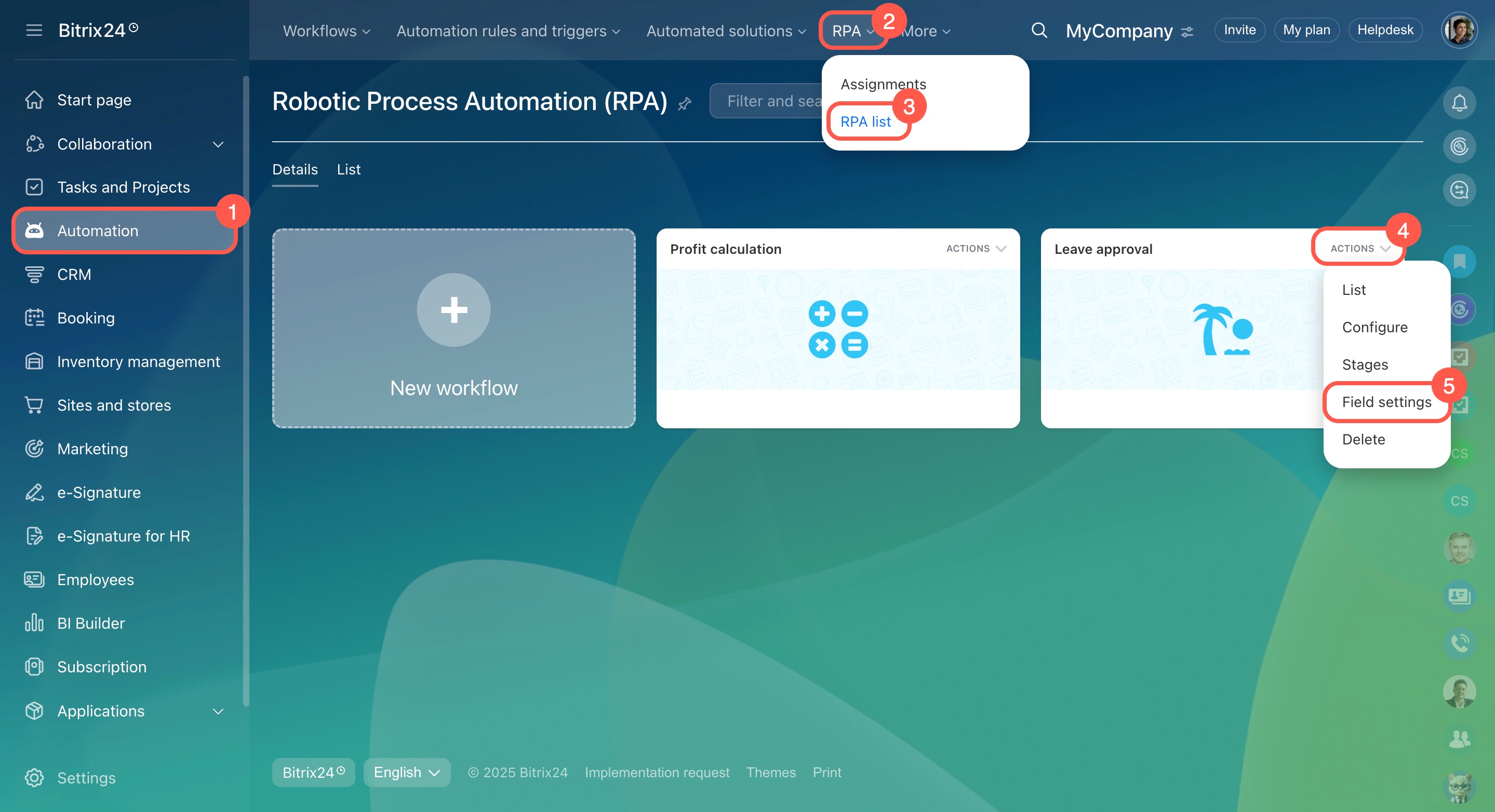Open Profit calculation ACTIONS dropdown
The width and height of the screenshot is (1495, 812).
[976, 248]
